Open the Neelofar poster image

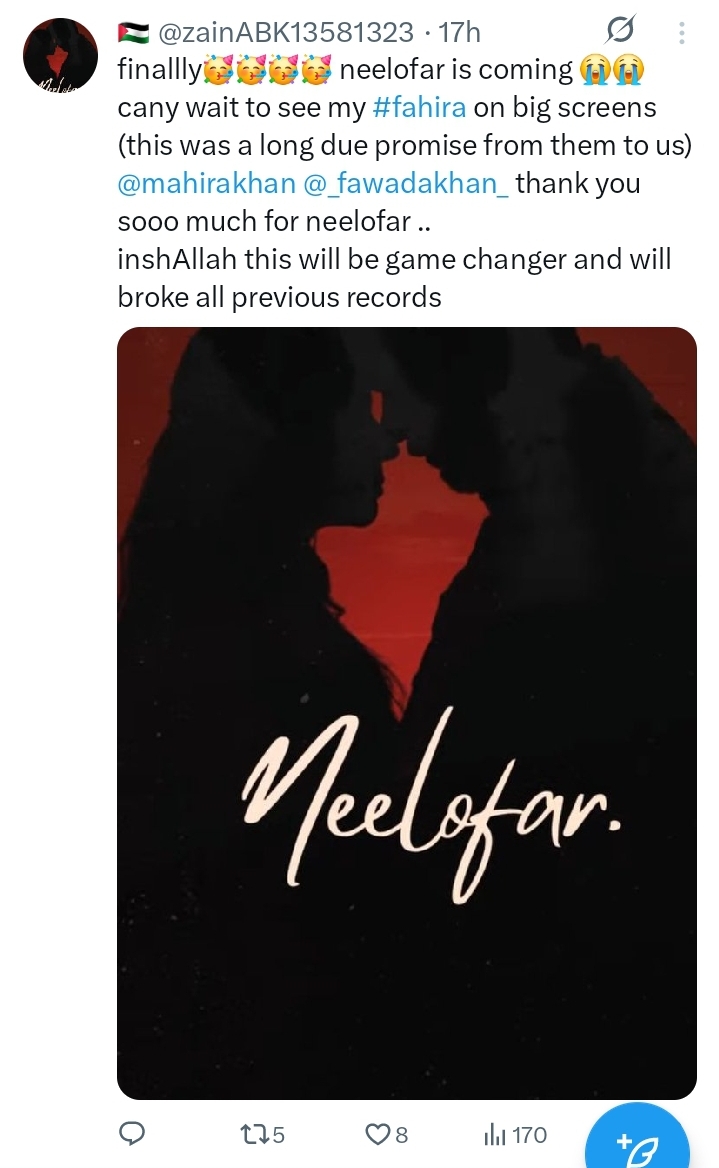click(x=407, y=713)
